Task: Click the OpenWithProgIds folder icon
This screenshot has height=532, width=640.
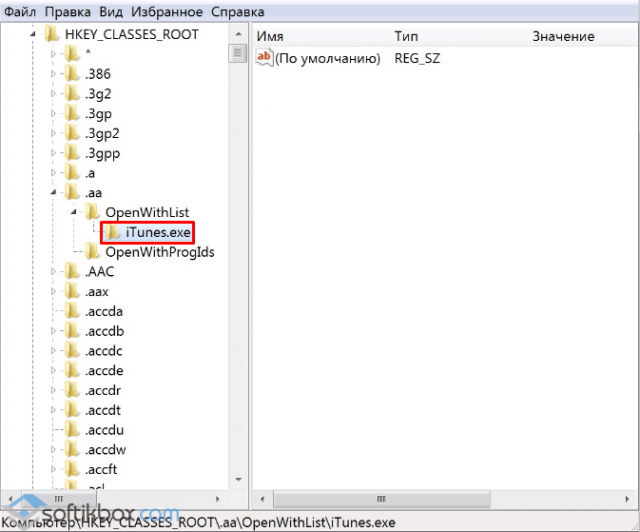Action: pyautogui.click(x=93, y=252)
